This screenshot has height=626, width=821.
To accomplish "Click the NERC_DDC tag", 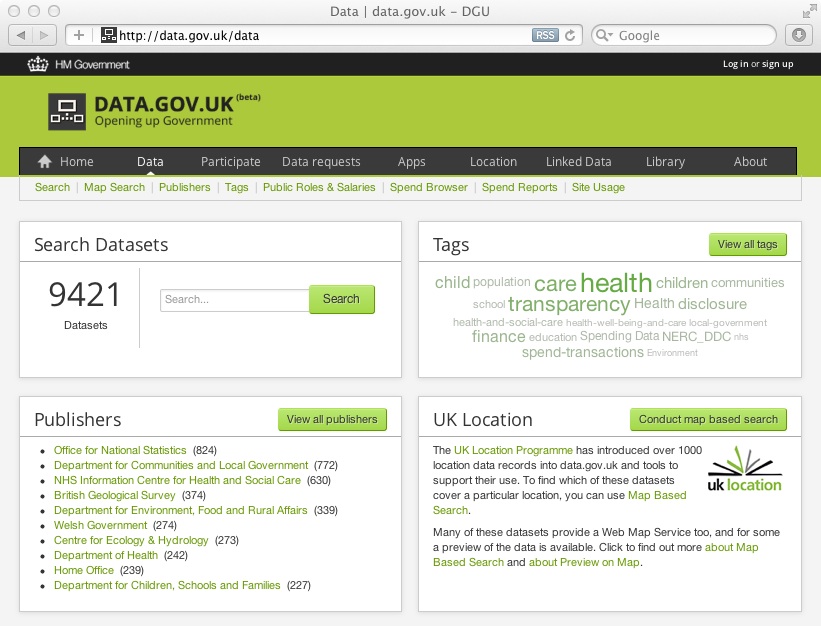I will pos(696,337).
